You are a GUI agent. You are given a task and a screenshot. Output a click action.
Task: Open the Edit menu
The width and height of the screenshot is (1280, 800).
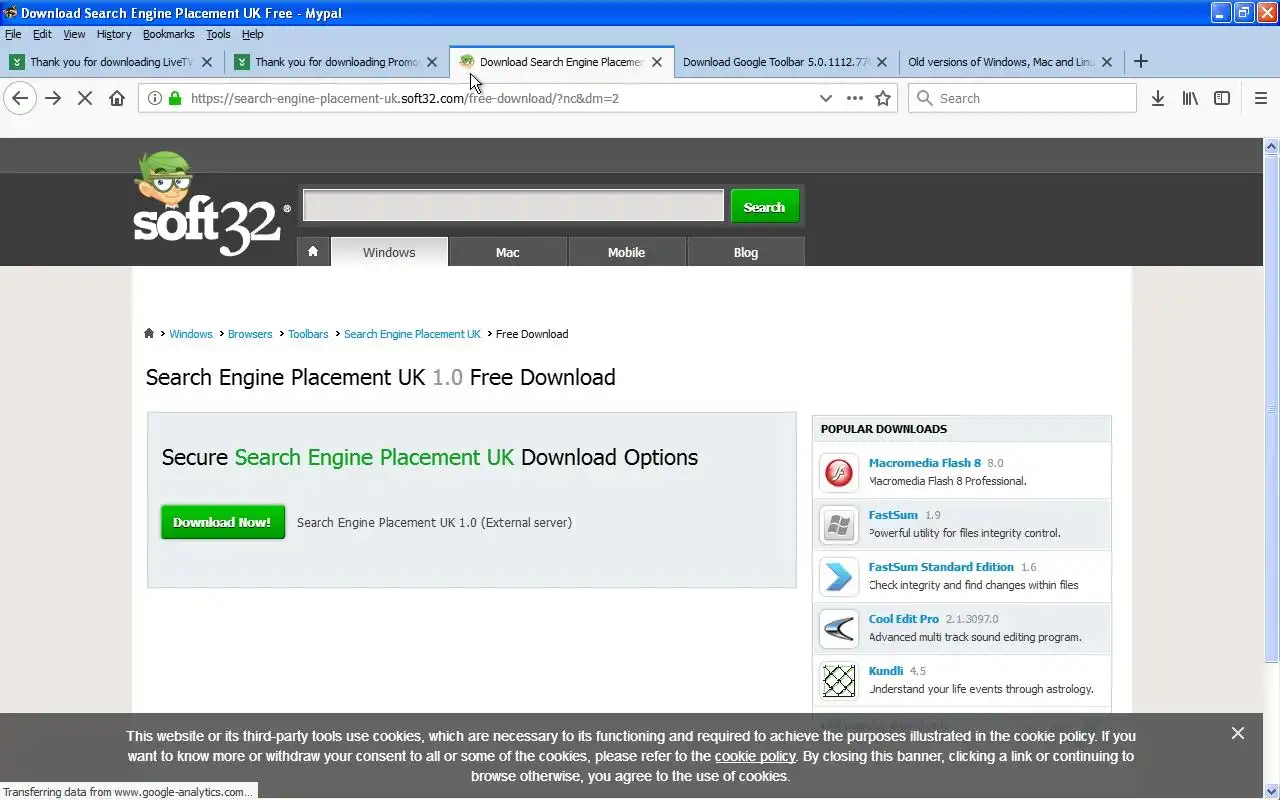[42, 34]
